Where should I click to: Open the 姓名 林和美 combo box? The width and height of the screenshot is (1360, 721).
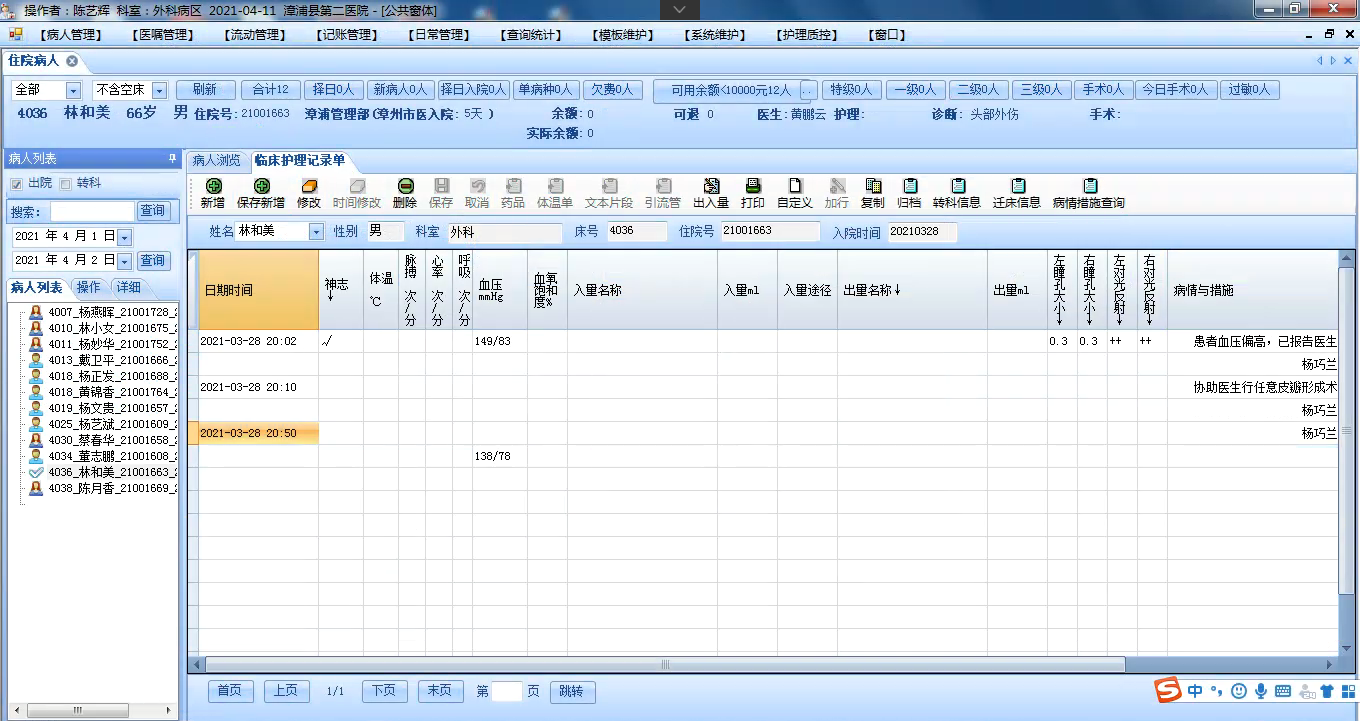pos(316,232)
